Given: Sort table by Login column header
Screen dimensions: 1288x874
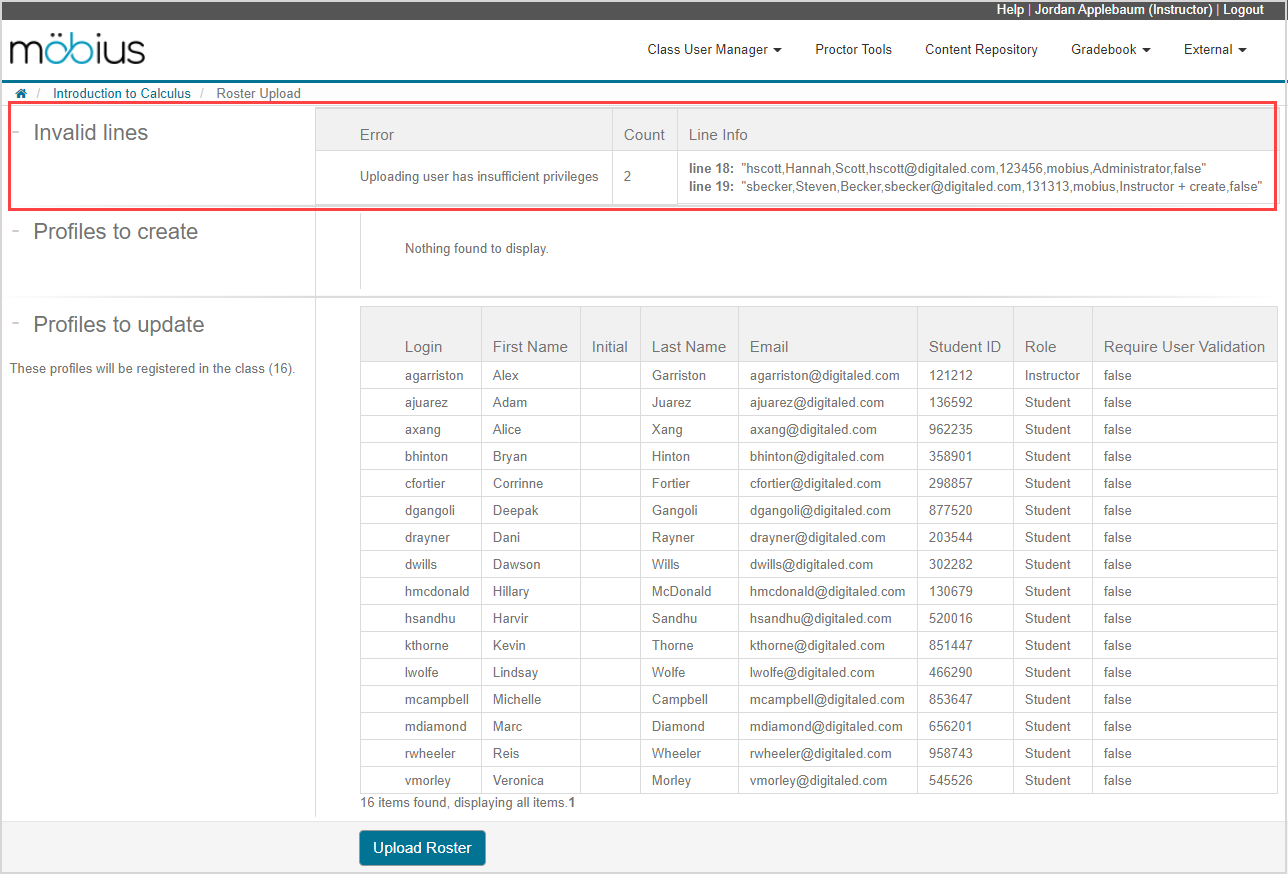Looking at the screenshot, I should coord(423,347).
